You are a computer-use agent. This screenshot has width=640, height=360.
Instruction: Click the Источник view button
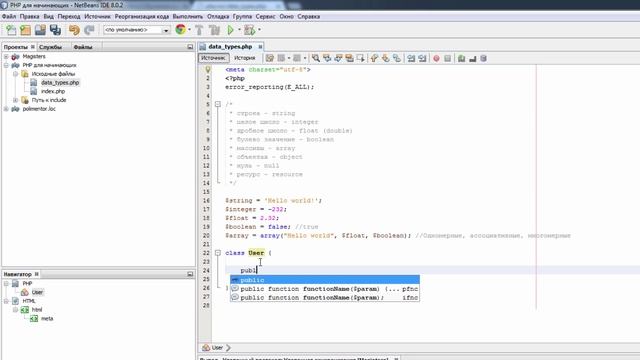click(214, 58)
